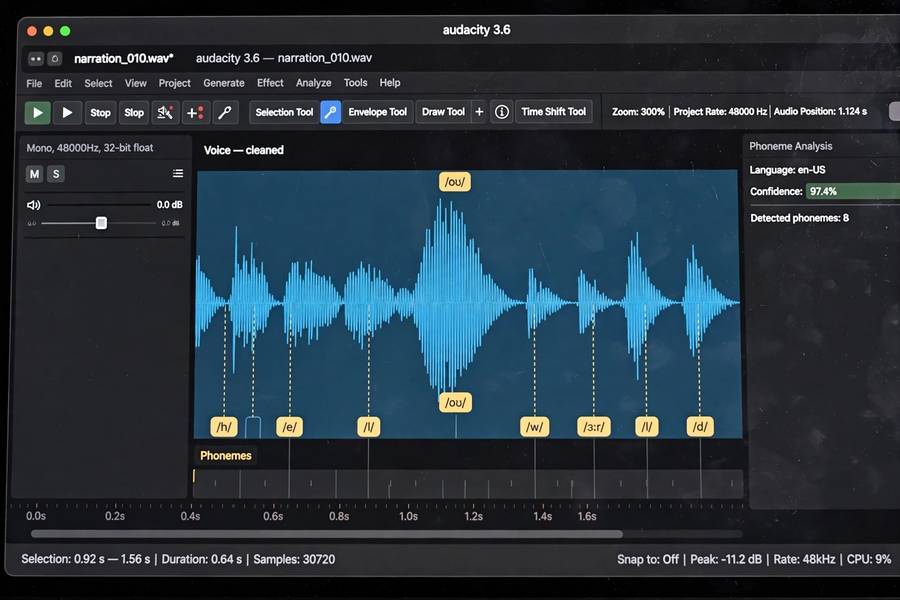
Task: Click the 'Zoom: 300%' readout
Action: [x=638, y=111]
